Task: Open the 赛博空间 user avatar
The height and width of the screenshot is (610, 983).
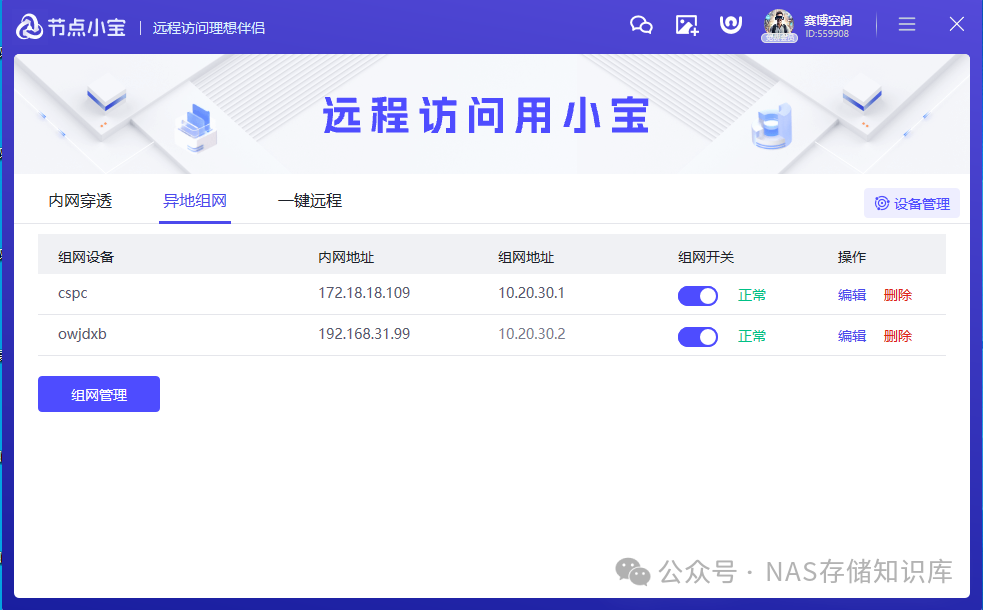Action: point(779,25)
